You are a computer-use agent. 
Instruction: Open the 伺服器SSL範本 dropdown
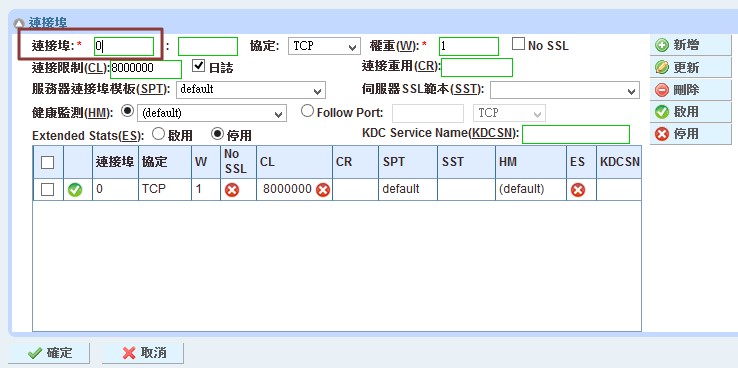coord(565,90)
